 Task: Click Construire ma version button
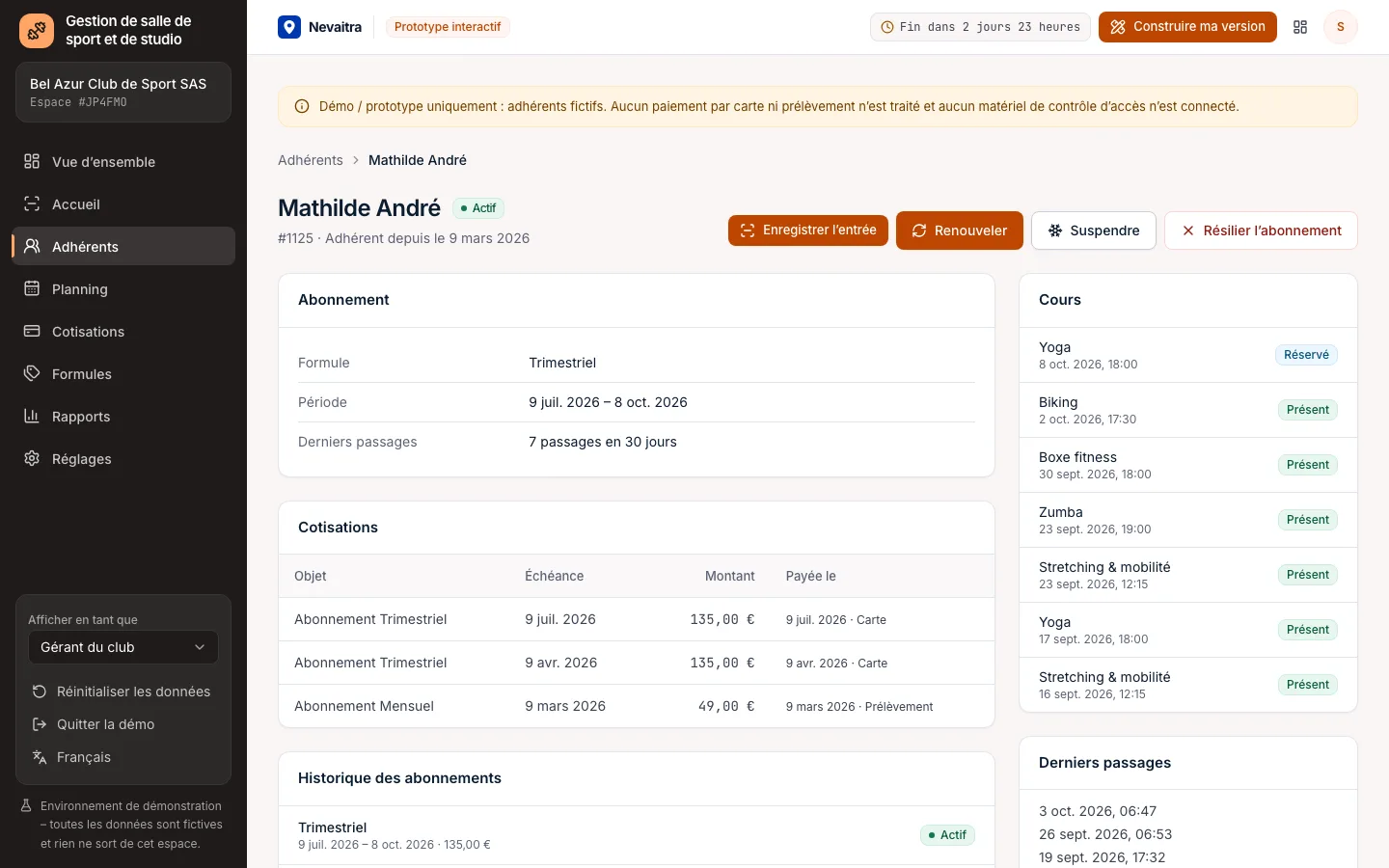pos(1187,27)
